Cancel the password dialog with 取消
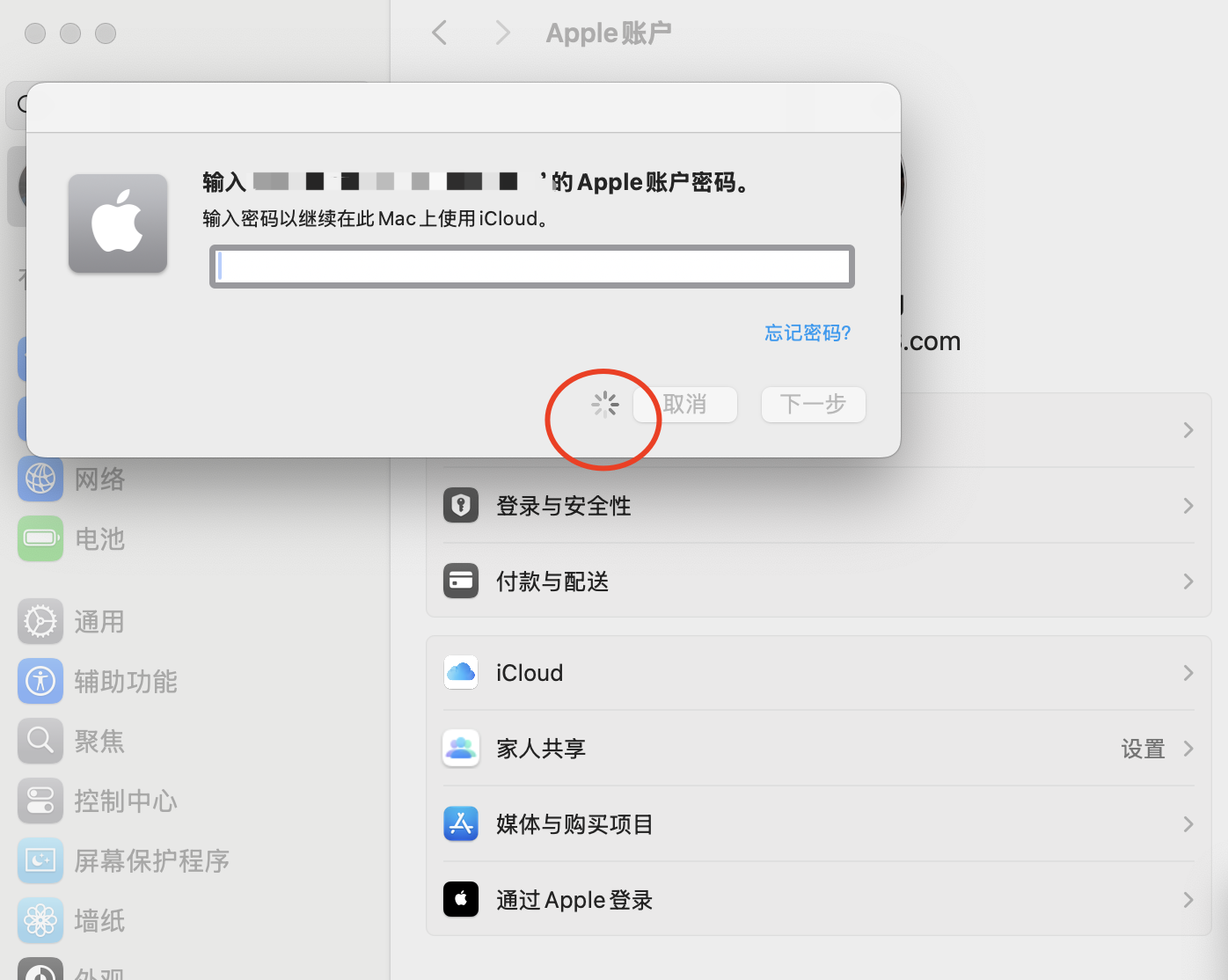 point(685,405)
